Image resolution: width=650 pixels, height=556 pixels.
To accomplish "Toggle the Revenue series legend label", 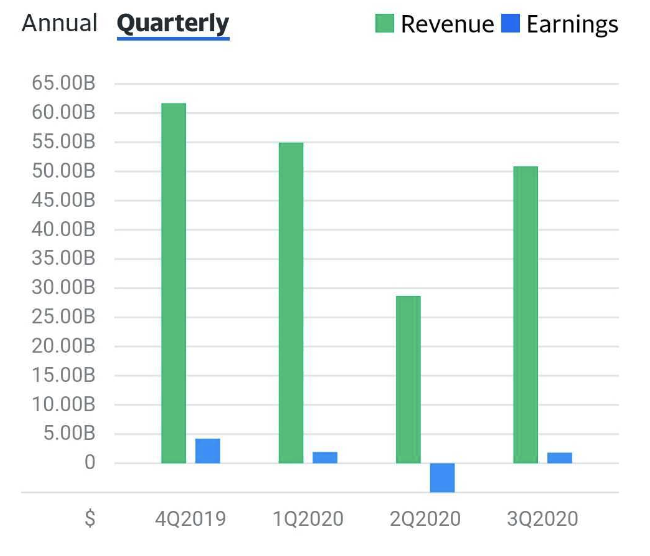I will (447, 24).
